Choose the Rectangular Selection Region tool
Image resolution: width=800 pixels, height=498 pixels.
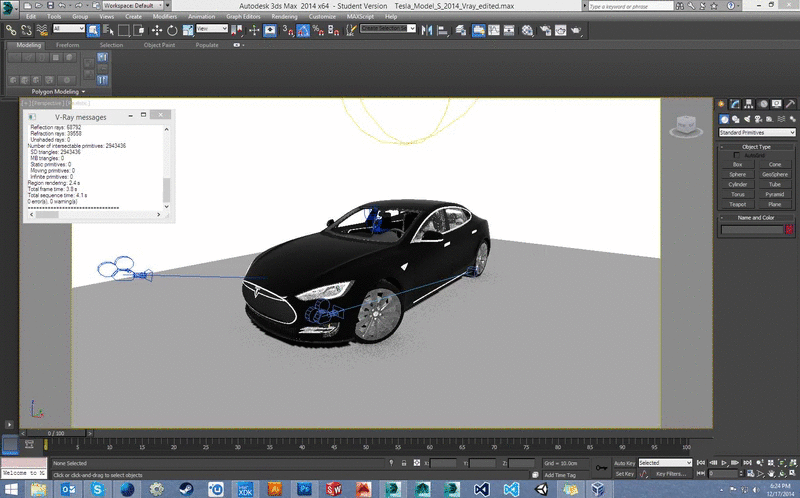click(123, 30)
